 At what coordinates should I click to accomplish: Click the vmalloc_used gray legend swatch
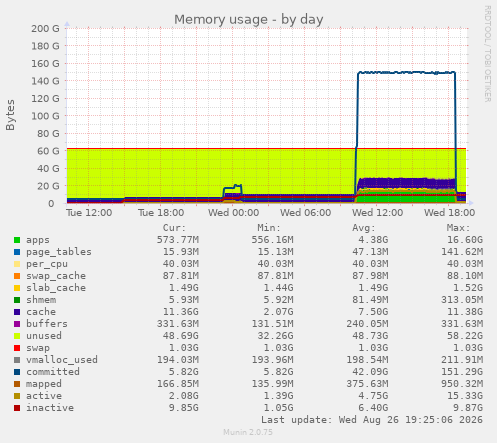point(17,360)
